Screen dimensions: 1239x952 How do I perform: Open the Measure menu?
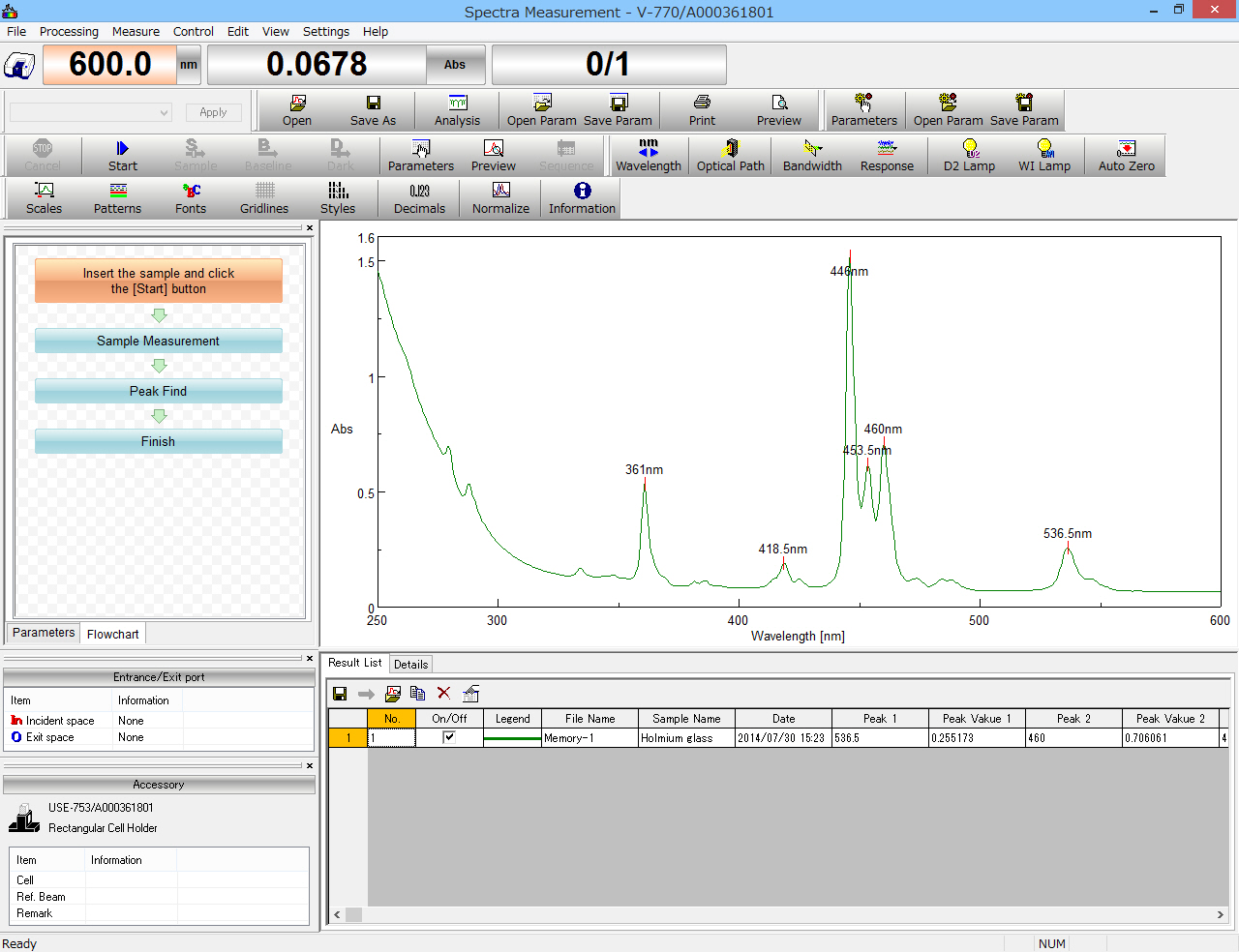coord(136,31)
